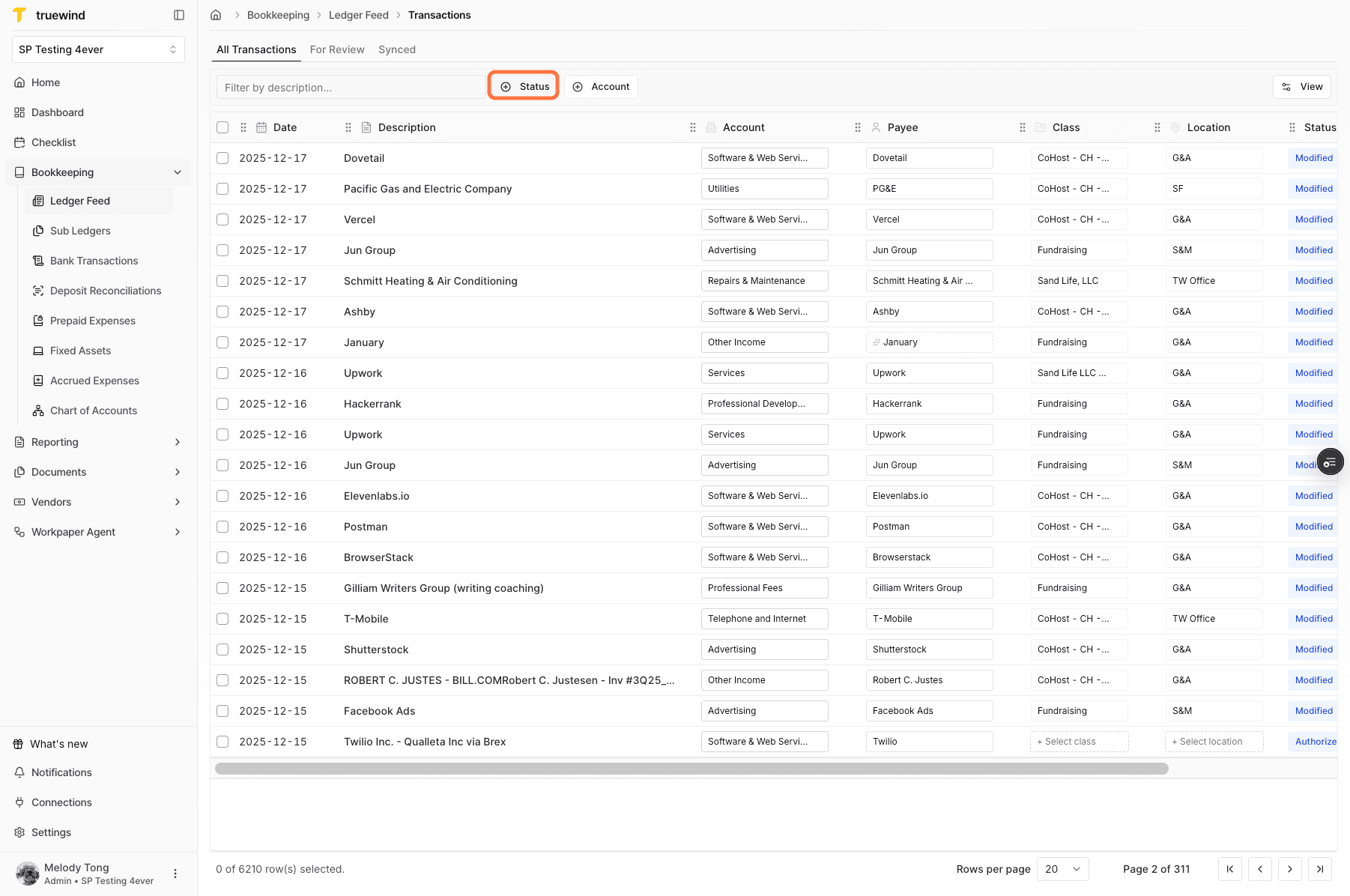Click the Description column header
Screen dimensions: 1350x896
[407, 127]
